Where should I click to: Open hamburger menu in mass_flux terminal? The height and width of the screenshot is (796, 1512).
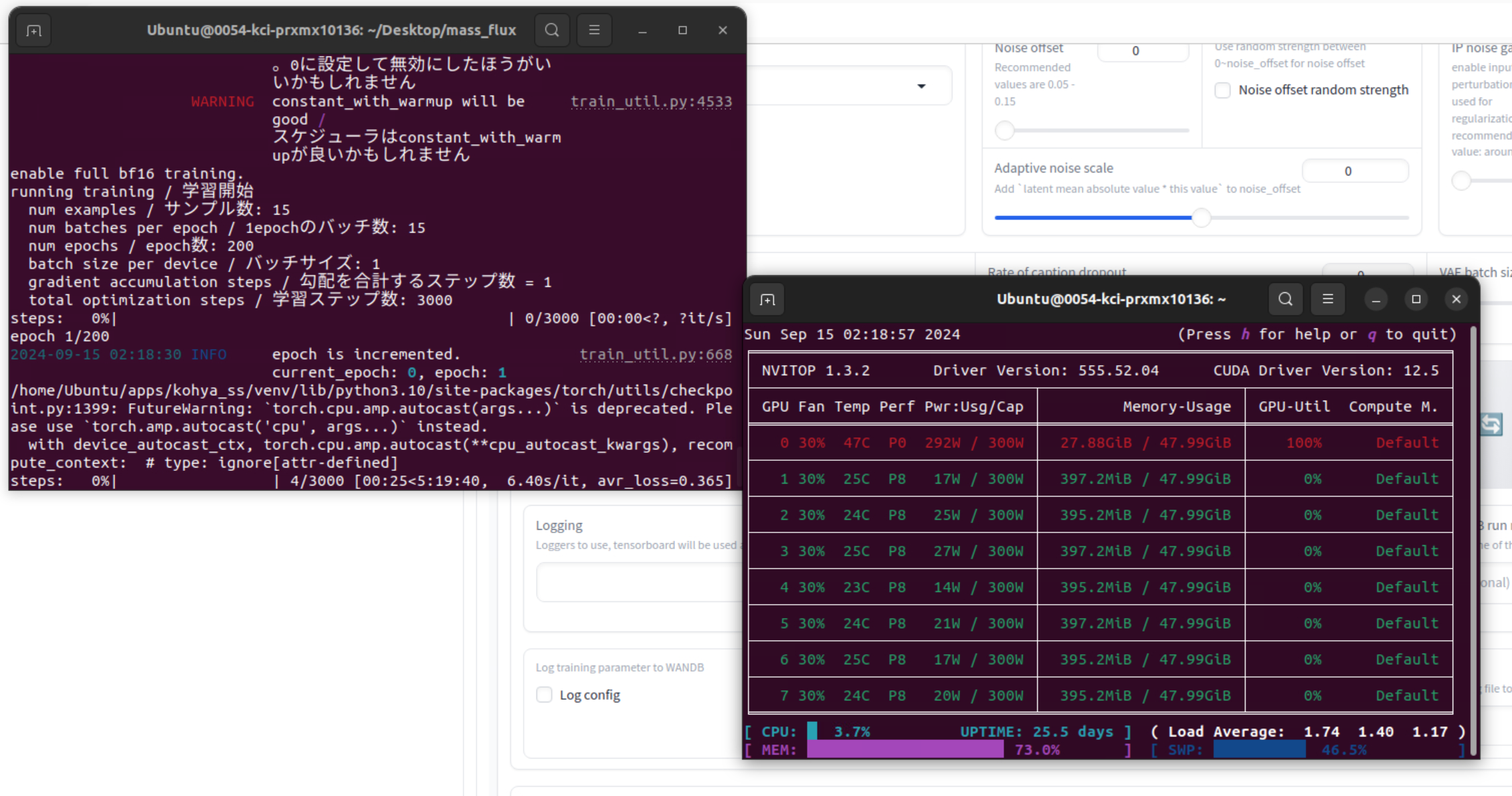594,30
